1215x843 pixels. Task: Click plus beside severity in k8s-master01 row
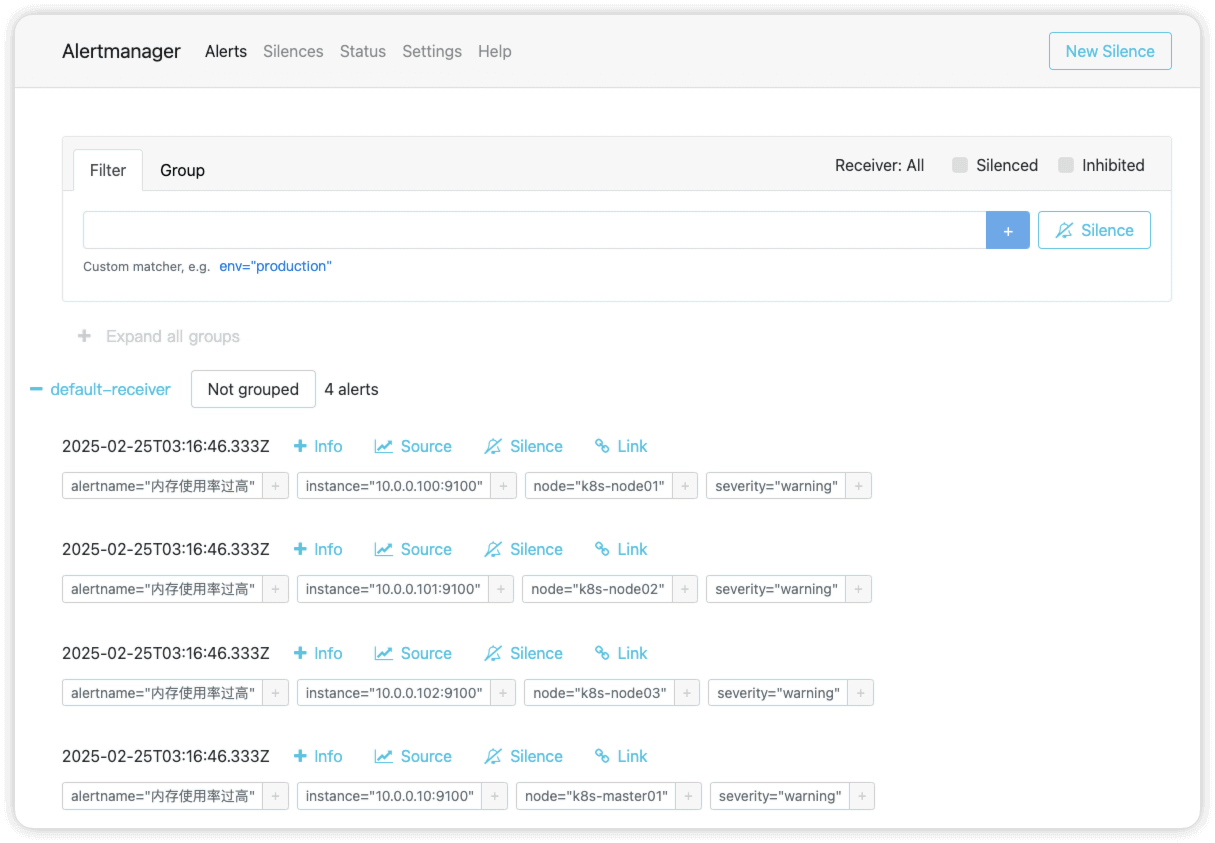tap(862, 796)
